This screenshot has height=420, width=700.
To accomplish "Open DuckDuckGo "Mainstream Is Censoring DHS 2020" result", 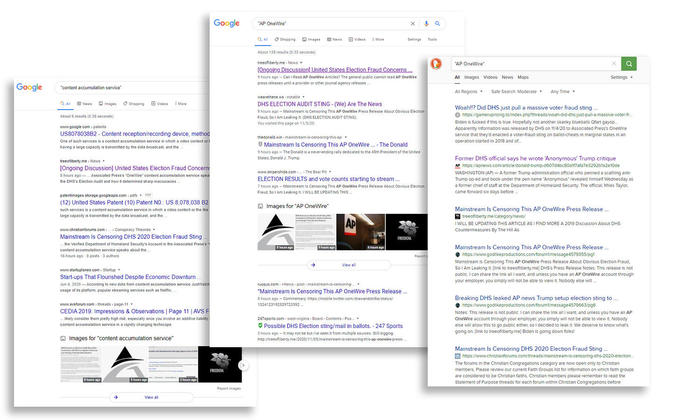I will pos(531,349).
